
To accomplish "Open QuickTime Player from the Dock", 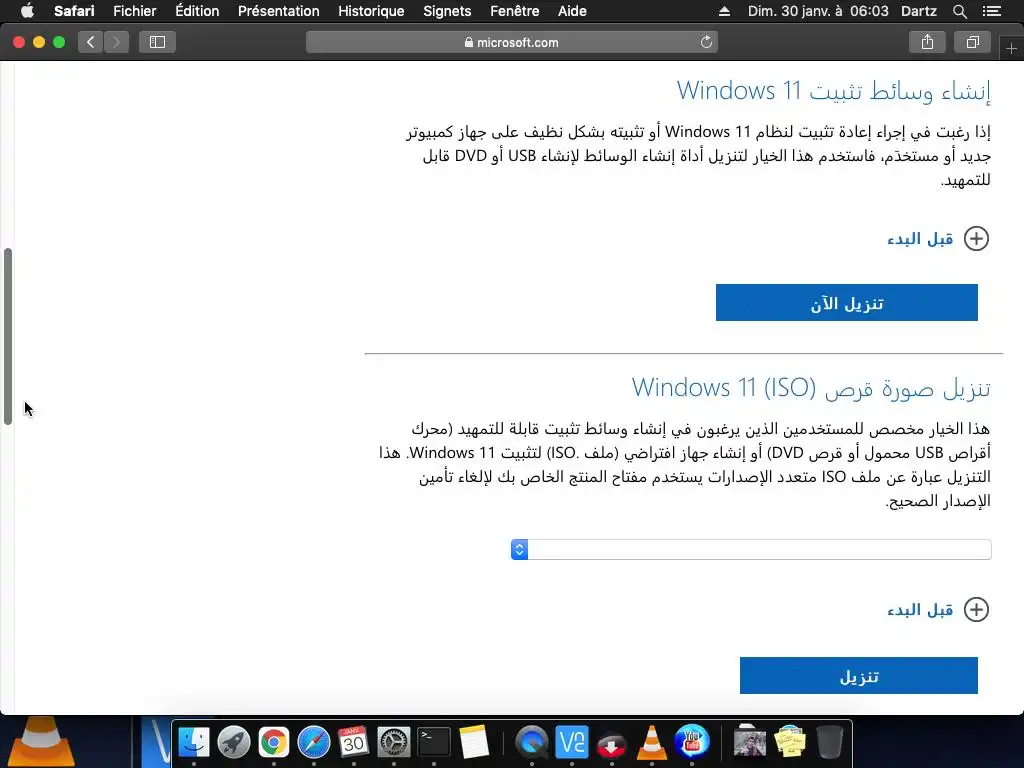I will 532,742.
